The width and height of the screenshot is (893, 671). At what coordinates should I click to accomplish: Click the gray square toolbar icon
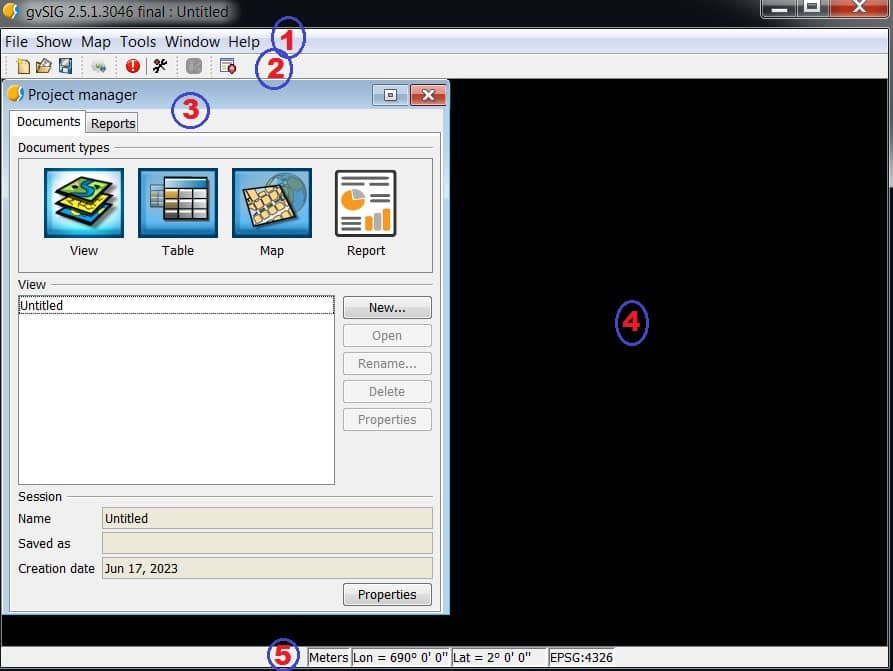194,66
